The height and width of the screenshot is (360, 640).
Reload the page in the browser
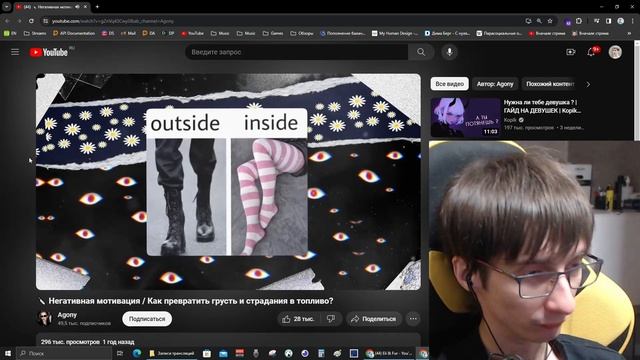tap(31, 21)
